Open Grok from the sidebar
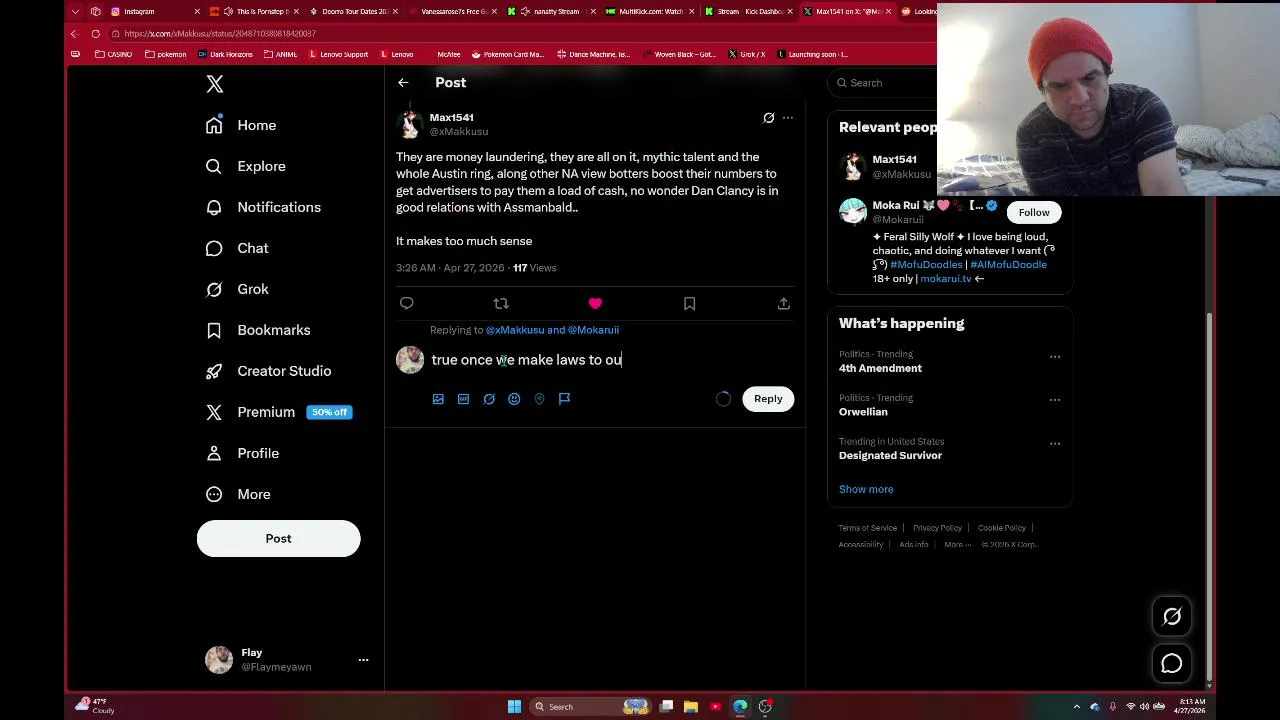 coord(237,289)
